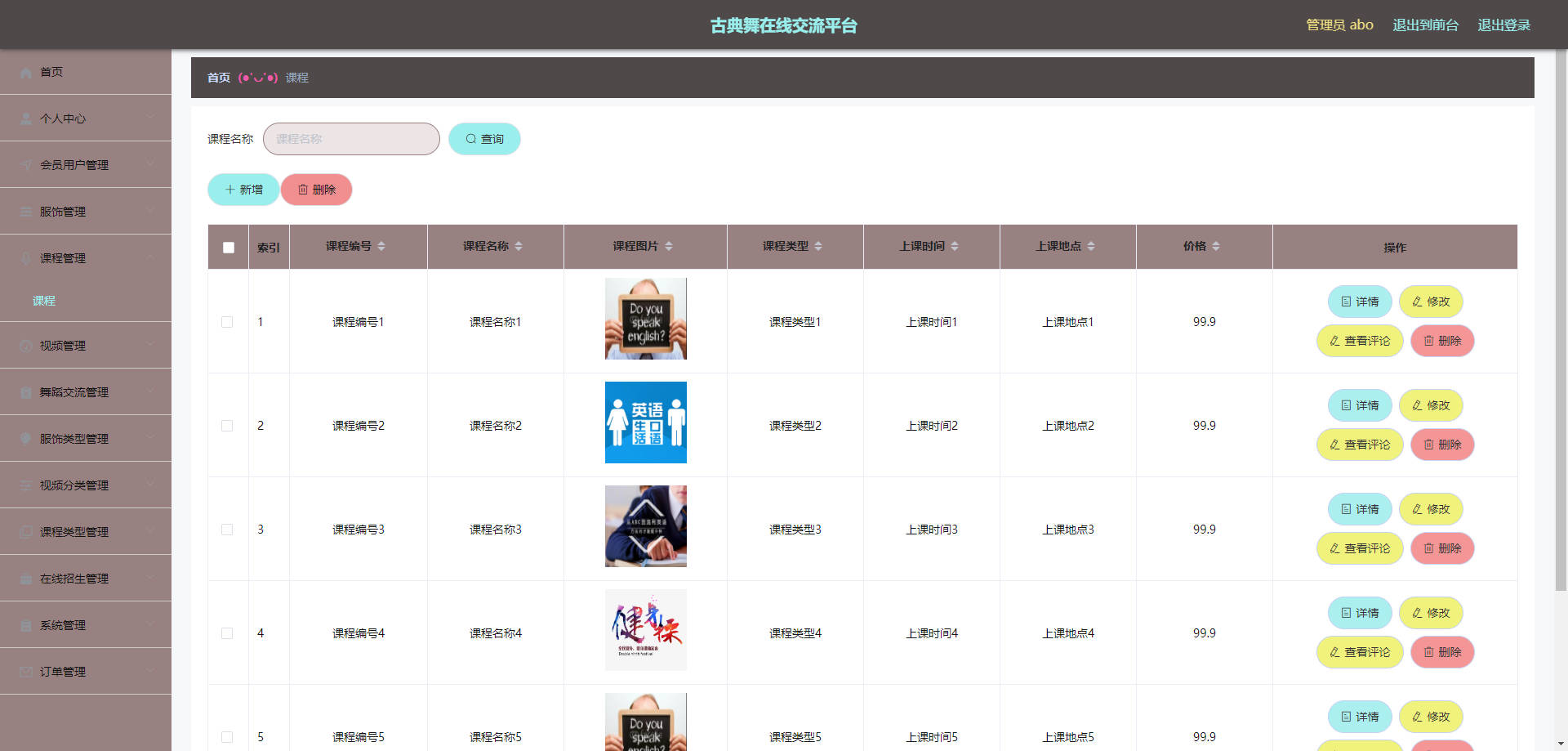
Task: Click 删除 button for 课程名称1 row
Action: coord(1442,341)
